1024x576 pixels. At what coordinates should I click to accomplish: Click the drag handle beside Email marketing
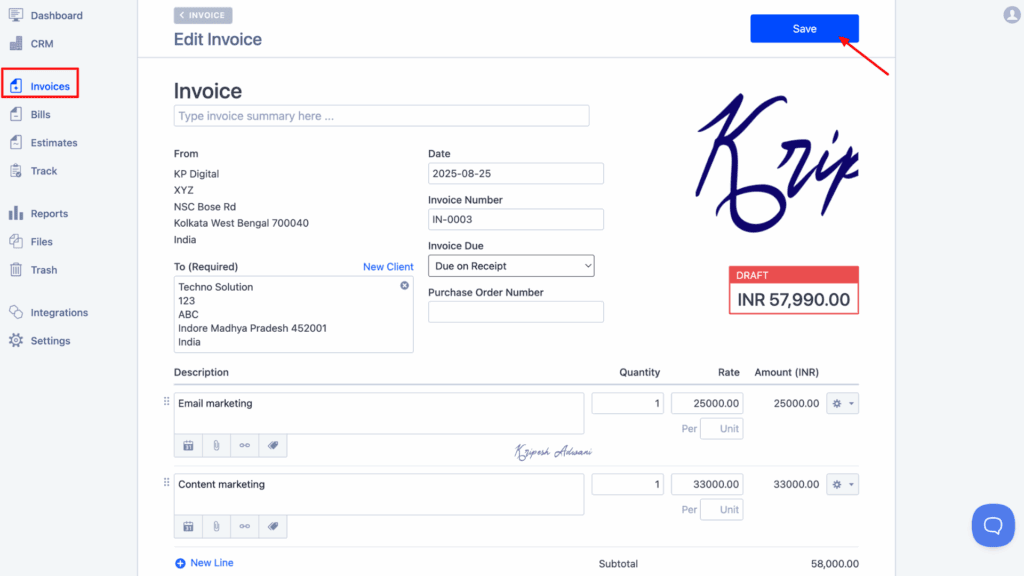pyautogui.click(x=167, y=403)
